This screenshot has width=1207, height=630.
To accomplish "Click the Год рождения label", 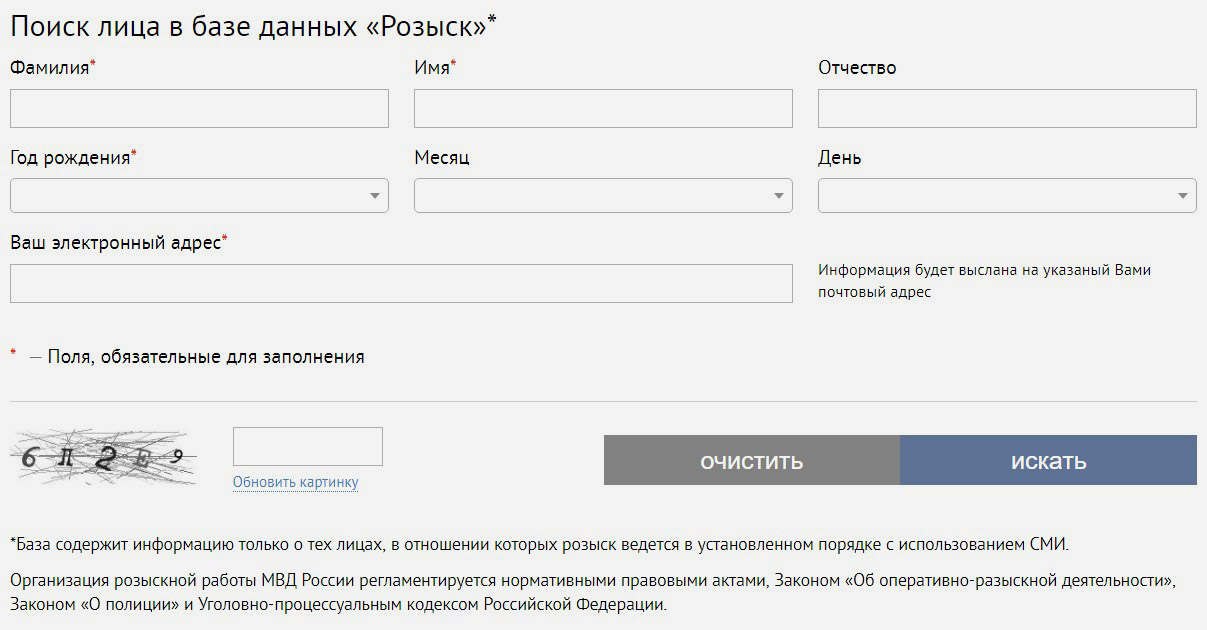I will (x=70, y=158).
